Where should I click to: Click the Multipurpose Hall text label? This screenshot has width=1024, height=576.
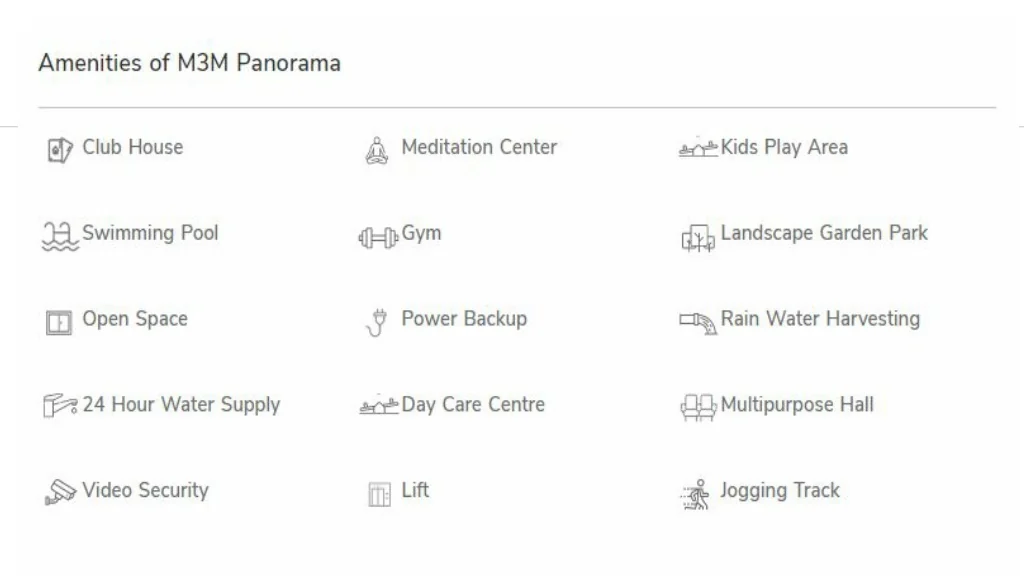[797, 405]
